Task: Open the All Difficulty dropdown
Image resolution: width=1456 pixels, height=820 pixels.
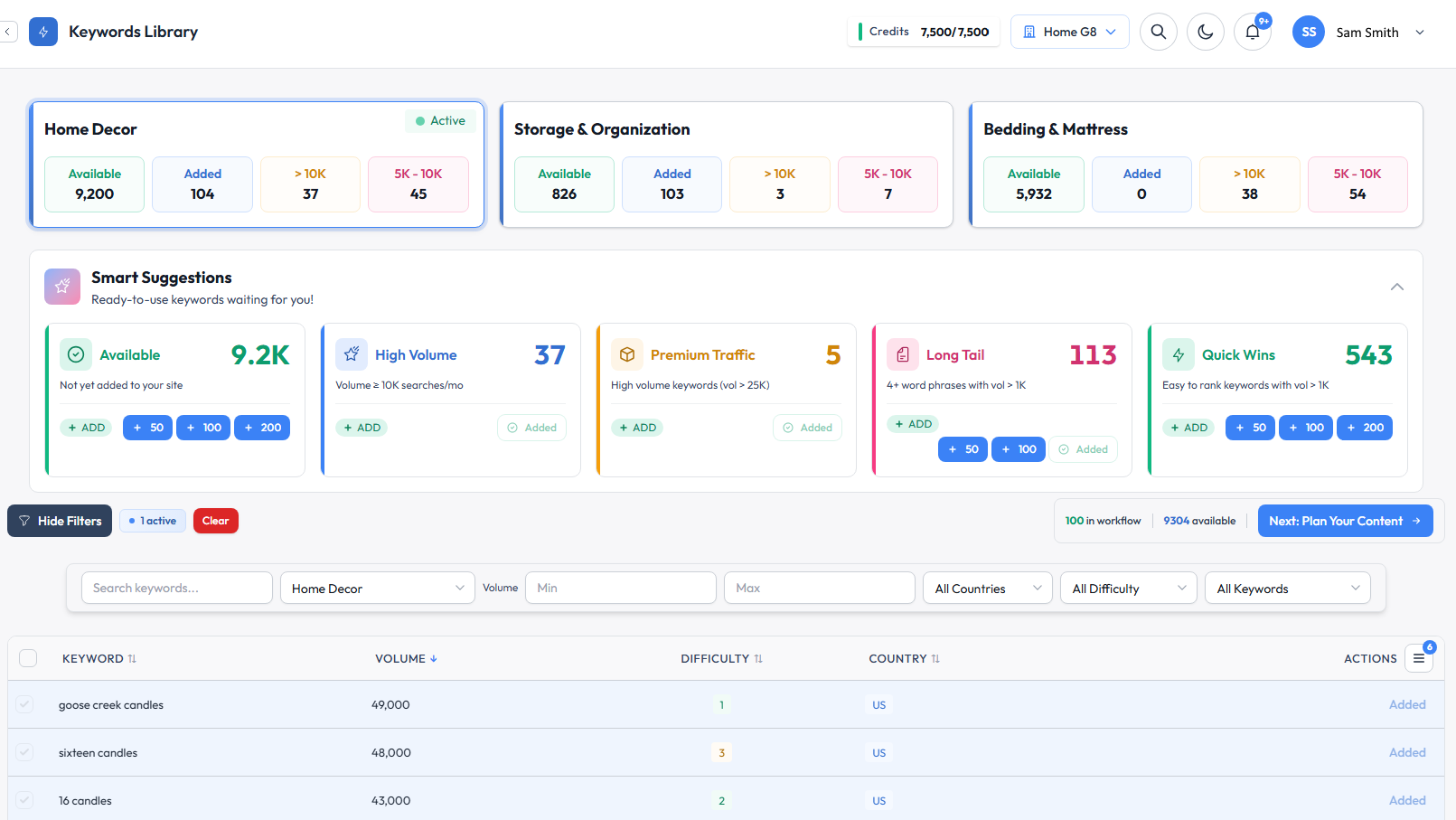Action: [x=1128, y=588]
